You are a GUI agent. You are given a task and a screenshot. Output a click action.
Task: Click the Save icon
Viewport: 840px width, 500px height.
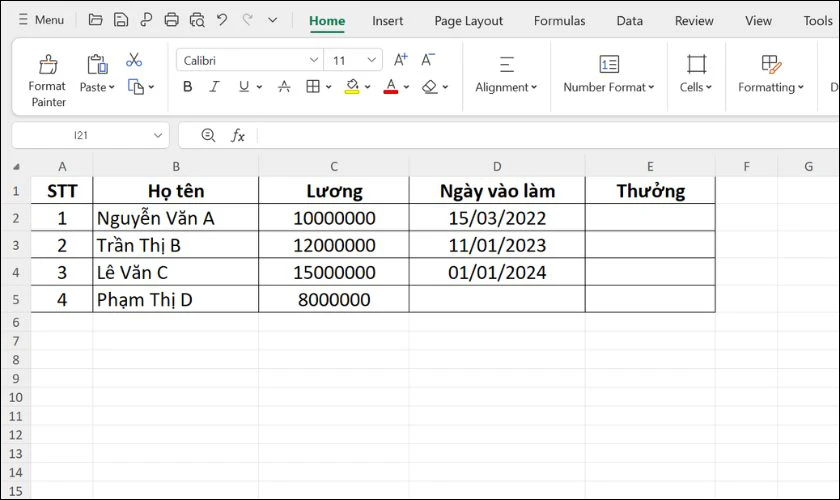[121, 20]
